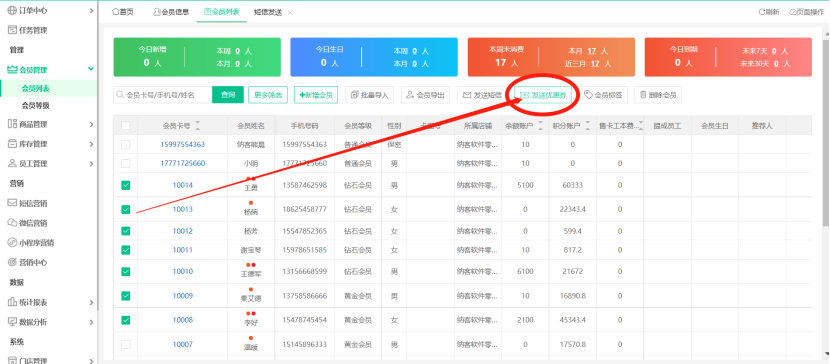Click the phone number cell 13587462598

[x=304, y=185]
